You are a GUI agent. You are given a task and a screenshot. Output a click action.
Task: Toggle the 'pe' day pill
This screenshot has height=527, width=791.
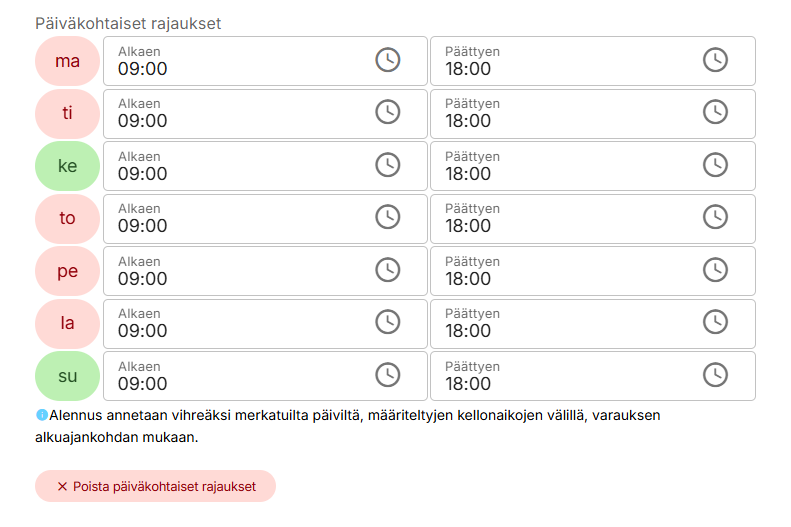click(67, 271)
